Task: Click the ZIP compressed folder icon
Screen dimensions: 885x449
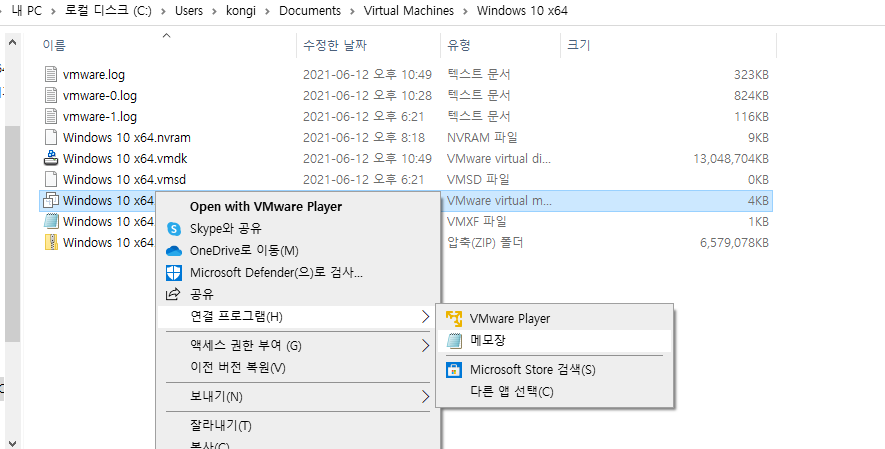Action: [51, 242]
